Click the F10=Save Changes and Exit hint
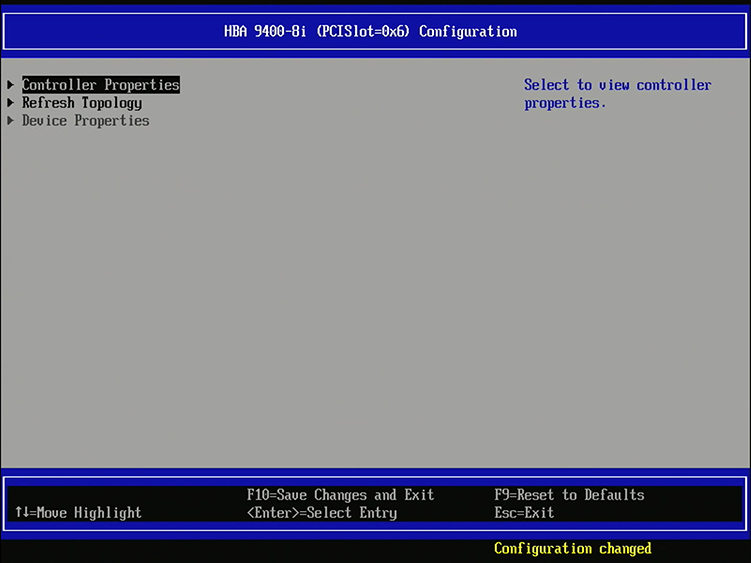This screenshot has height=563, width=751. [341, 494]
